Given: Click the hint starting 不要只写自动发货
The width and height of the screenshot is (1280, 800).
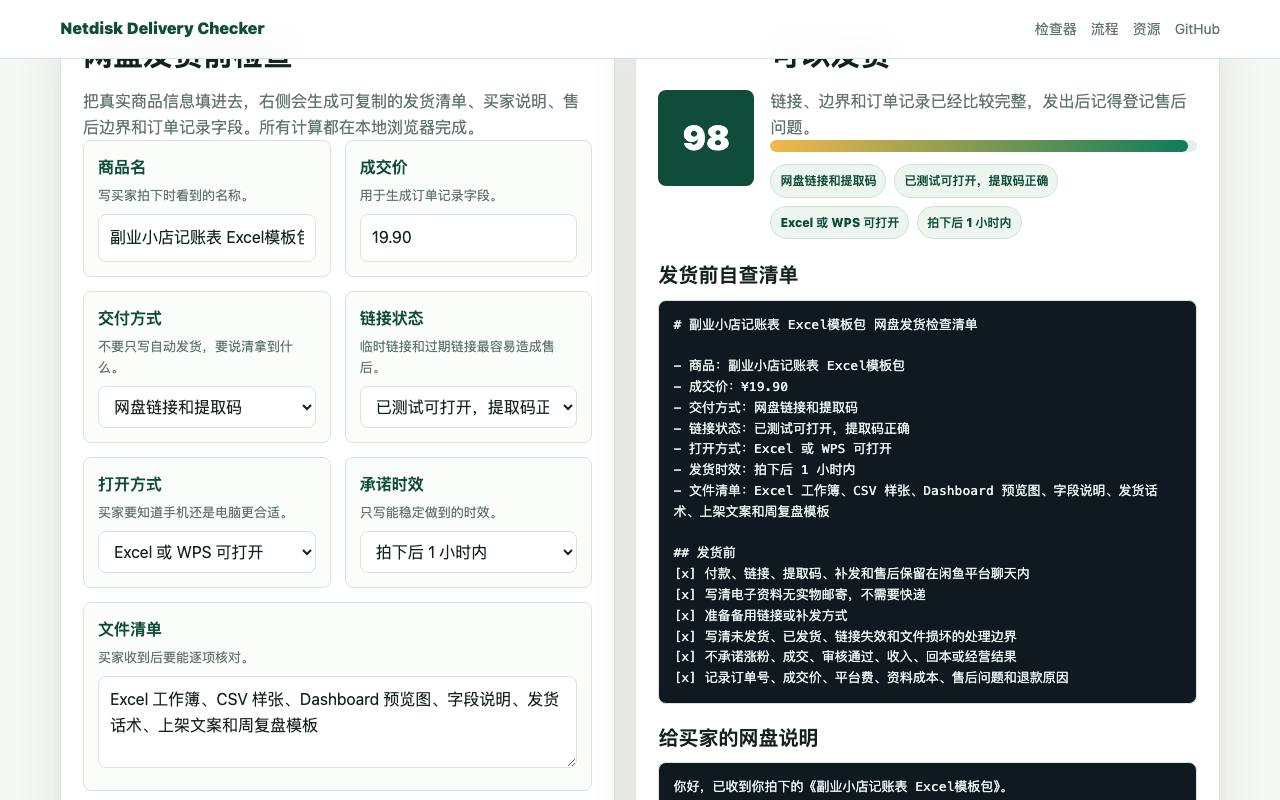Looking at the screenshot, I should coord(196,357).
